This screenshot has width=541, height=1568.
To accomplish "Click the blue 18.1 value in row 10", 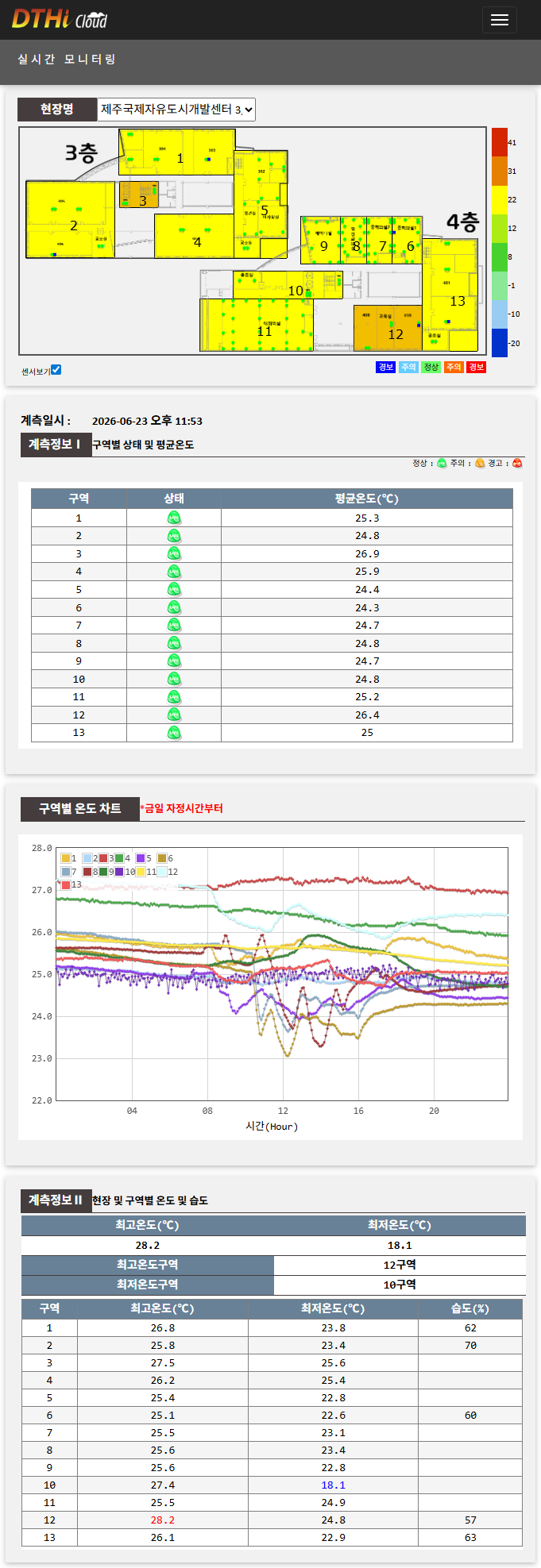I will click(x=334, y=1485).
